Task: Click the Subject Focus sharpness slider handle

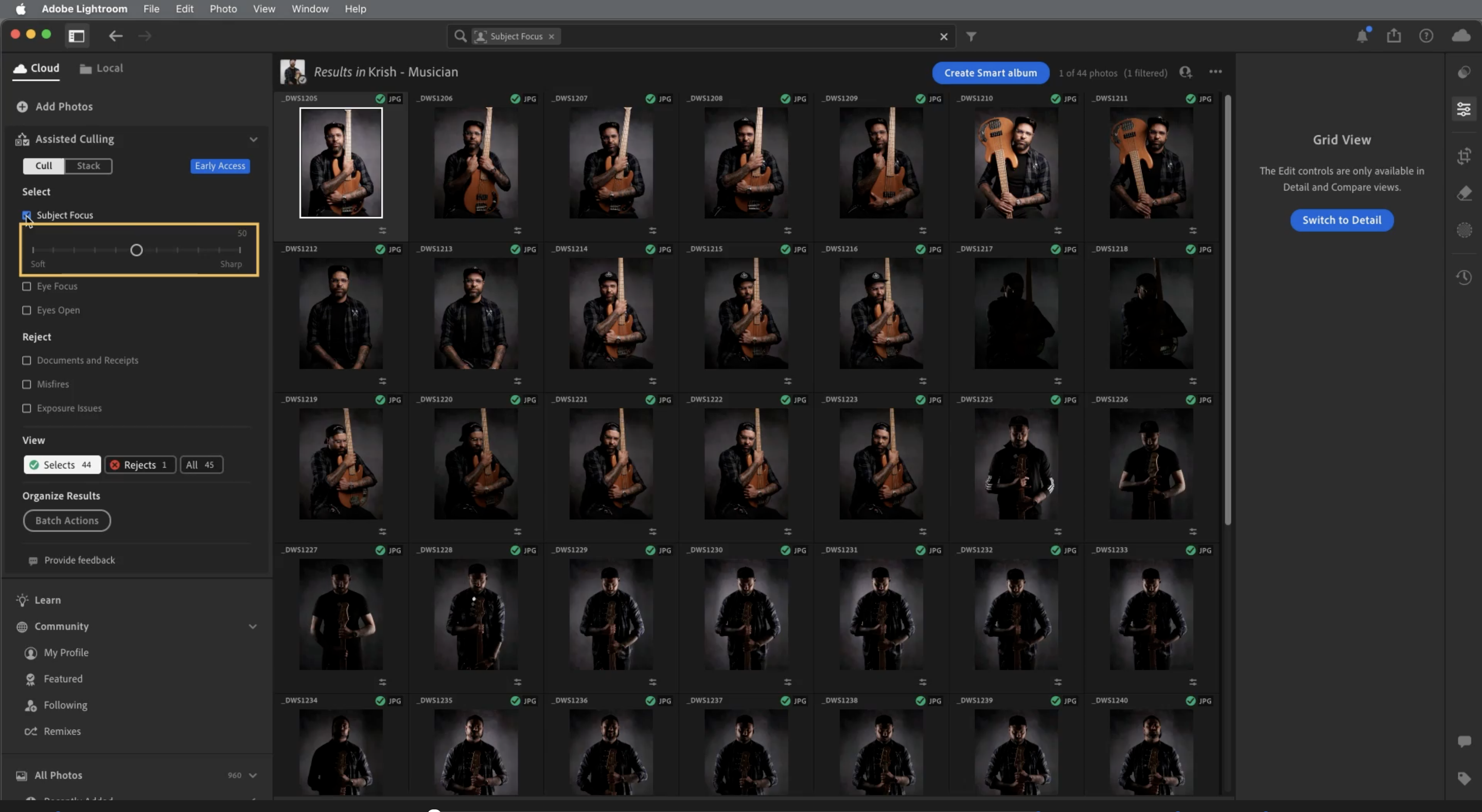Action: pos(136,250)
